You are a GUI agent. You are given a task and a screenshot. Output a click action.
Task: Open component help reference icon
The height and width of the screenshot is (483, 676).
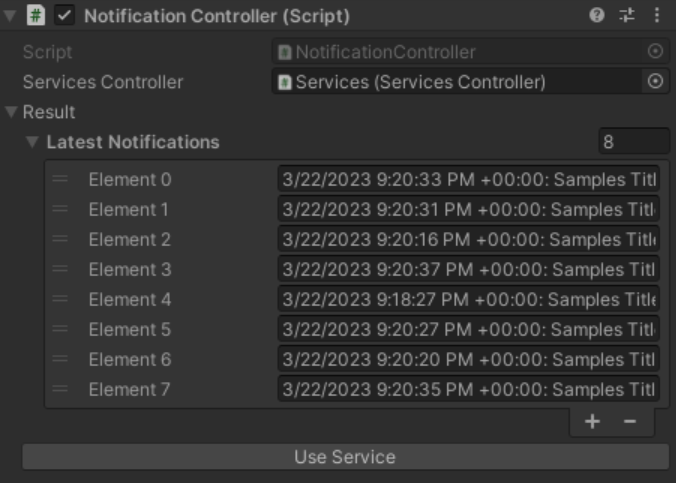tap(597, 16)
